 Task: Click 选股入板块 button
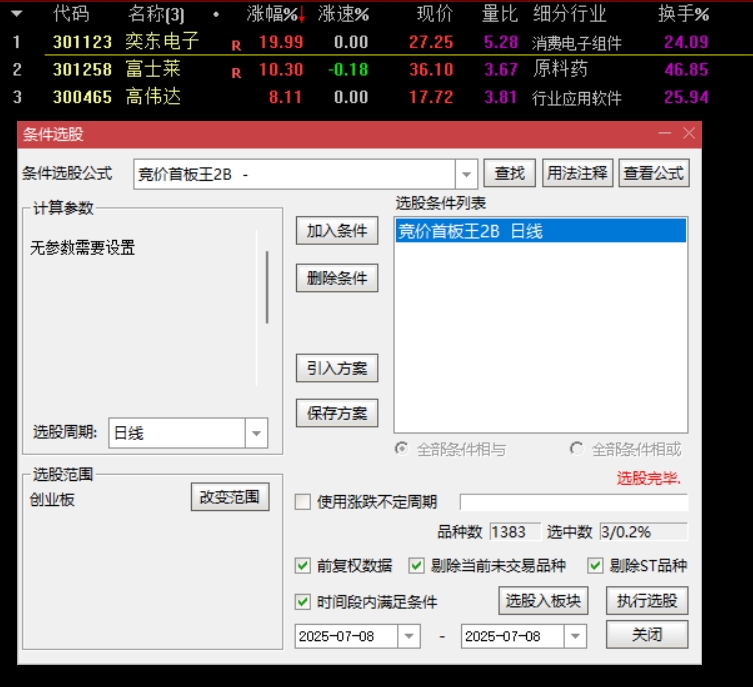coord(543,601)
